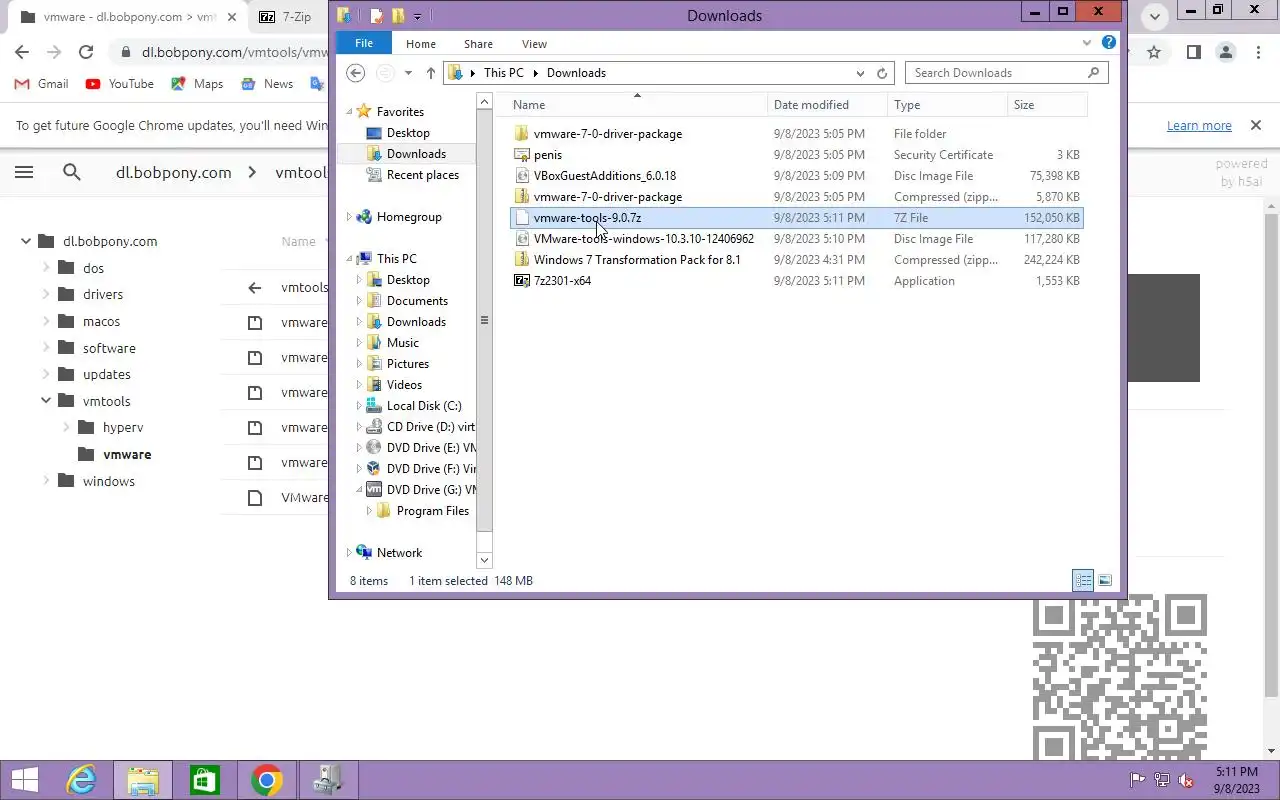Screen dimensions: 1280x800
Task: Collapse DVD Drive (G:) tree node
Action: pyautogui.click(x=360, y=490)
